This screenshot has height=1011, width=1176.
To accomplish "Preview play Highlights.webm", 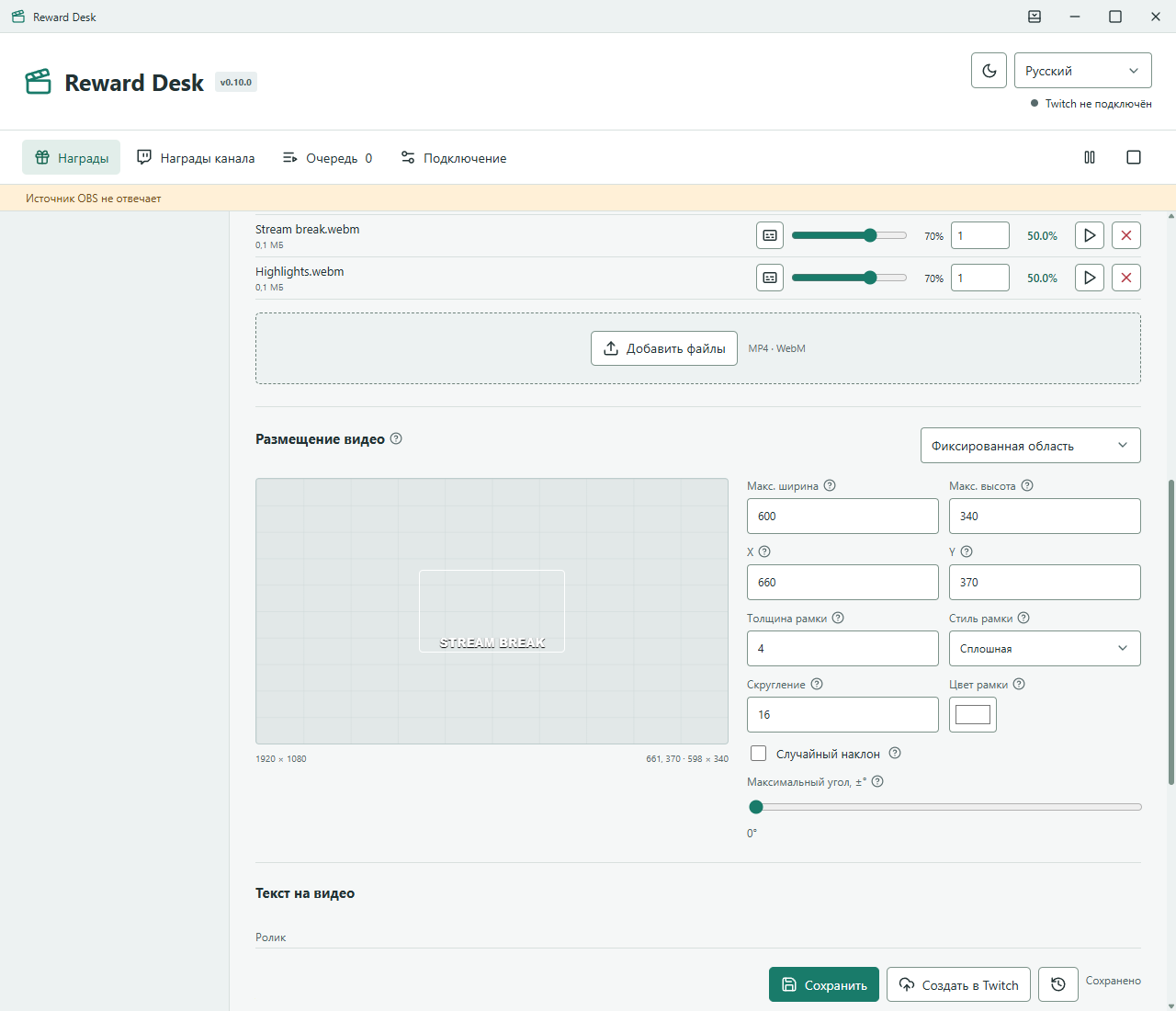I will [1090, 278].
